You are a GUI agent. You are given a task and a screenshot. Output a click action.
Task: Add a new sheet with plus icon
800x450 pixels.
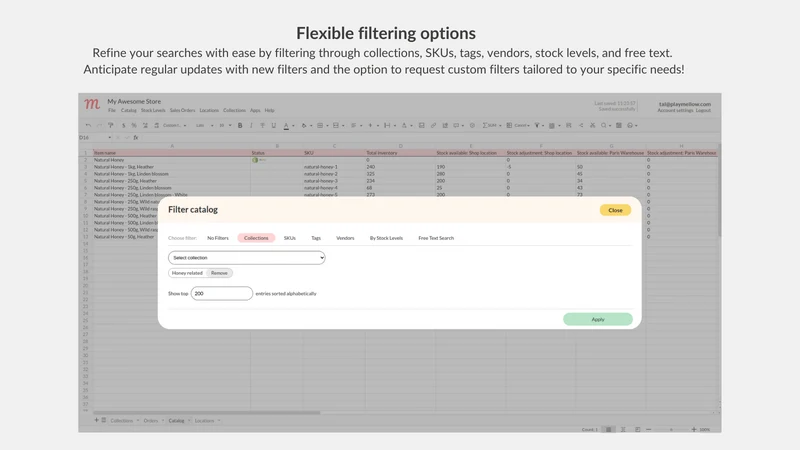(96, 420)
